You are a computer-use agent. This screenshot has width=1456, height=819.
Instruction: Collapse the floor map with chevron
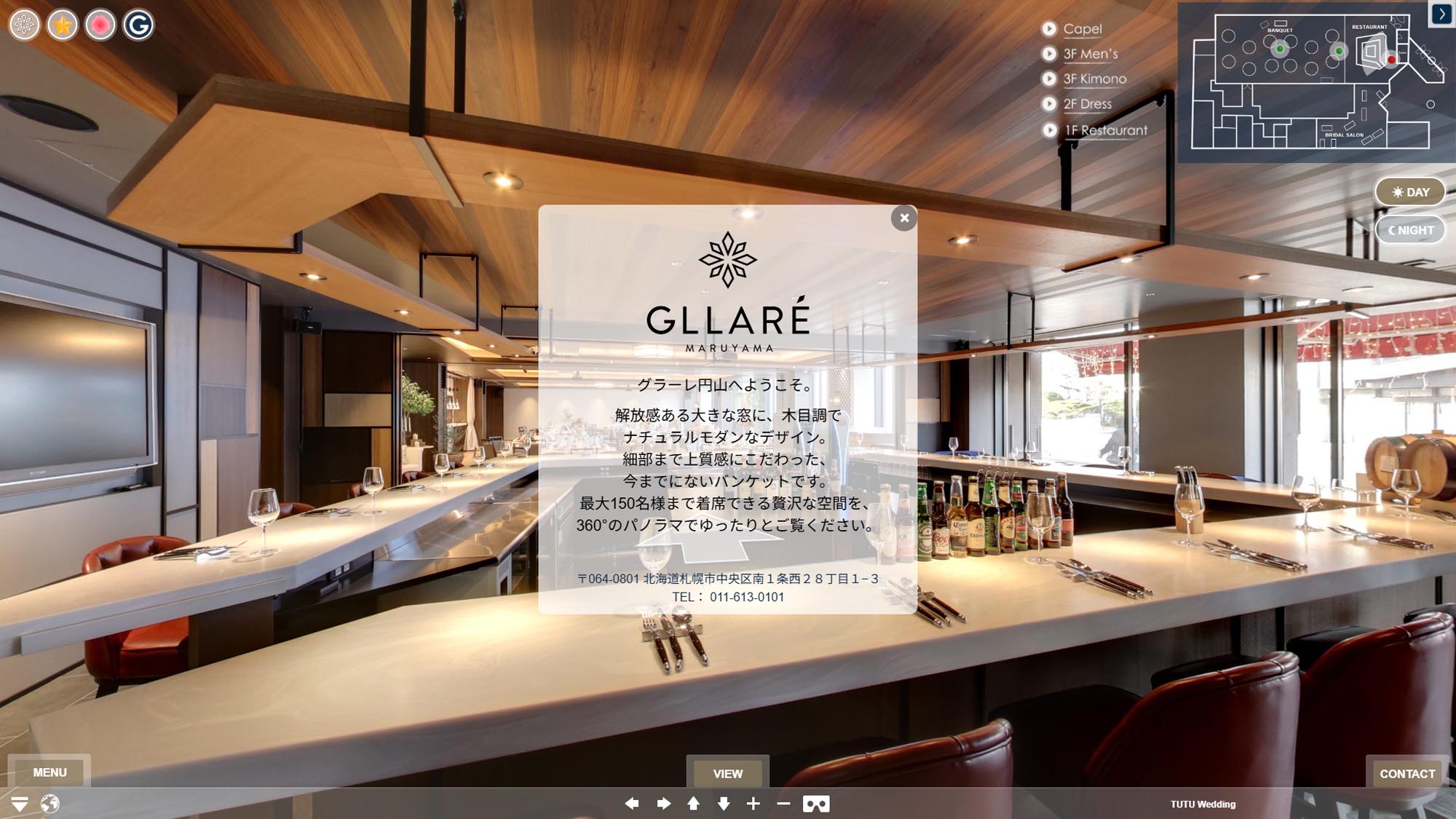pyautogui.click(x=1441, y=15)
